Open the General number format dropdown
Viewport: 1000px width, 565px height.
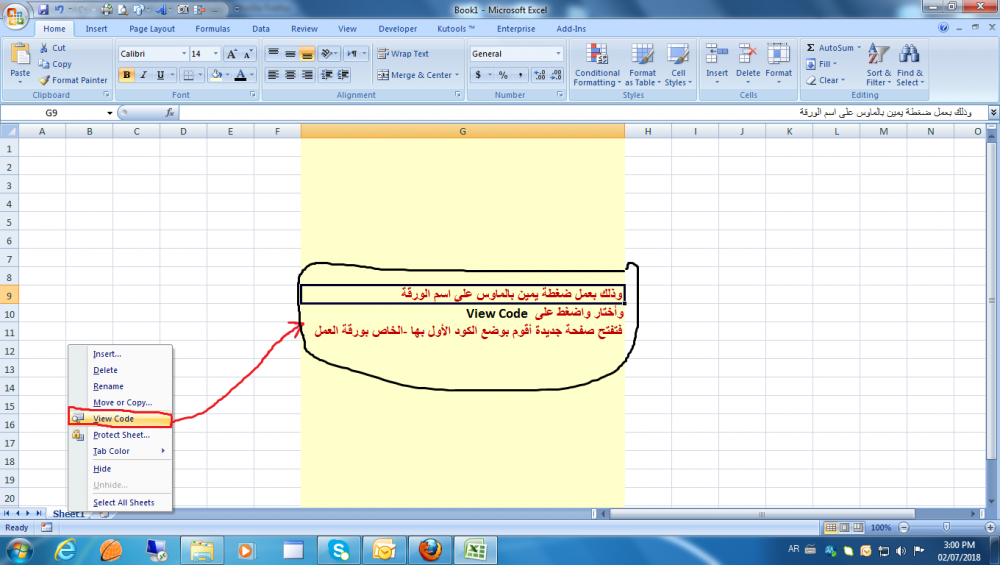(558, 54)
